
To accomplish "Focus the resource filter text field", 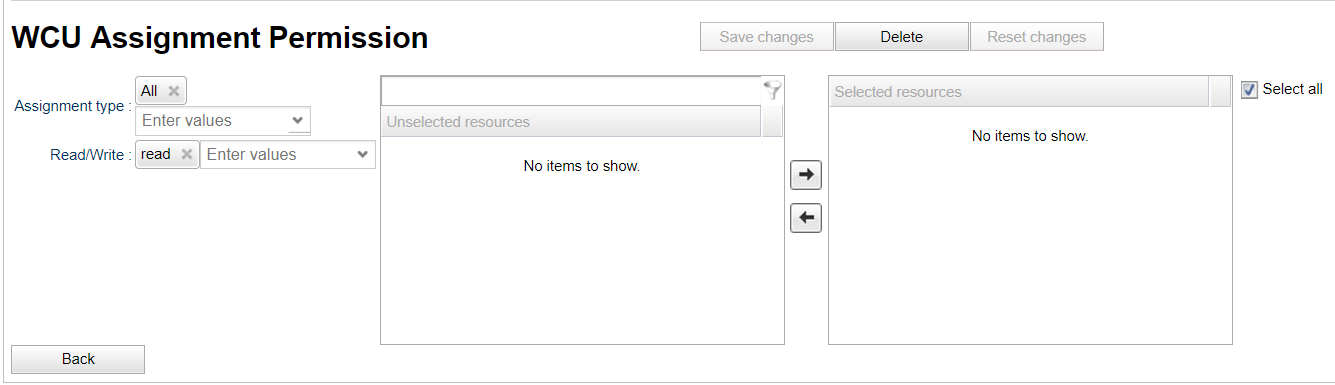I will (x=571, y=91).
